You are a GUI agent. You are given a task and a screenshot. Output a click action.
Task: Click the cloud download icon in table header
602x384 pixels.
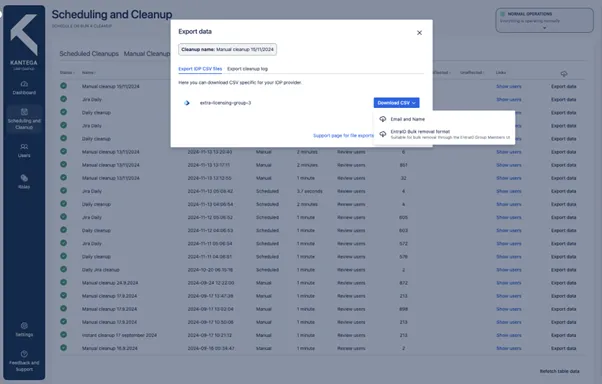564,73
